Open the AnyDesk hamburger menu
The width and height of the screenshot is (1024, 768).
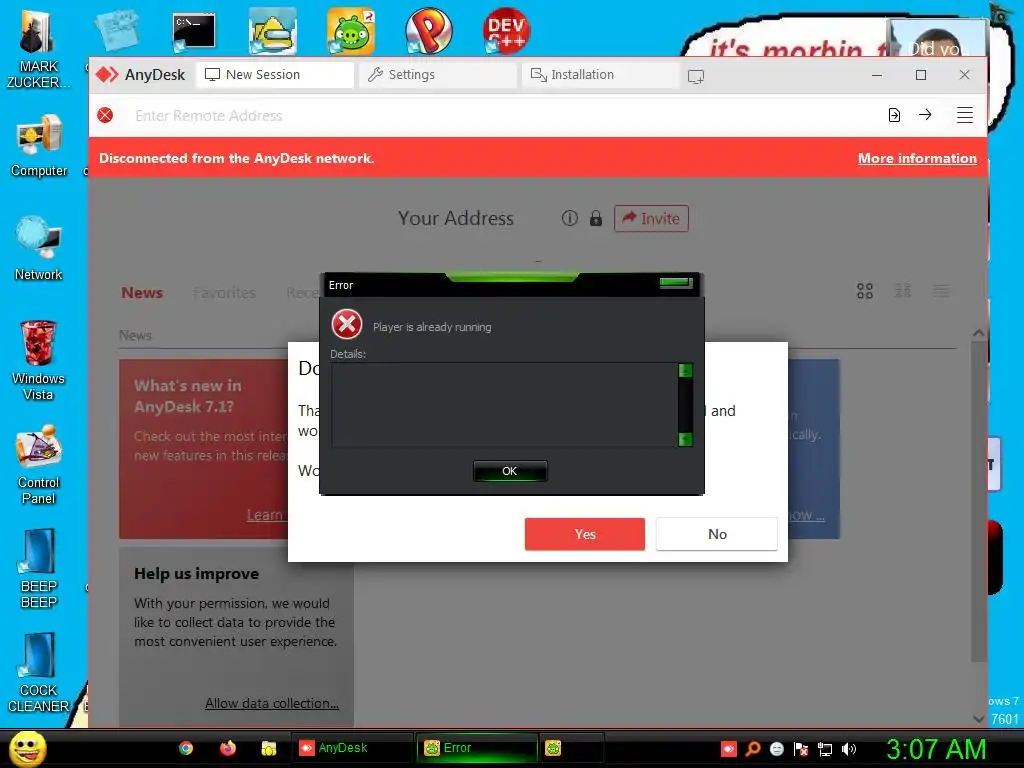point(965,115)
